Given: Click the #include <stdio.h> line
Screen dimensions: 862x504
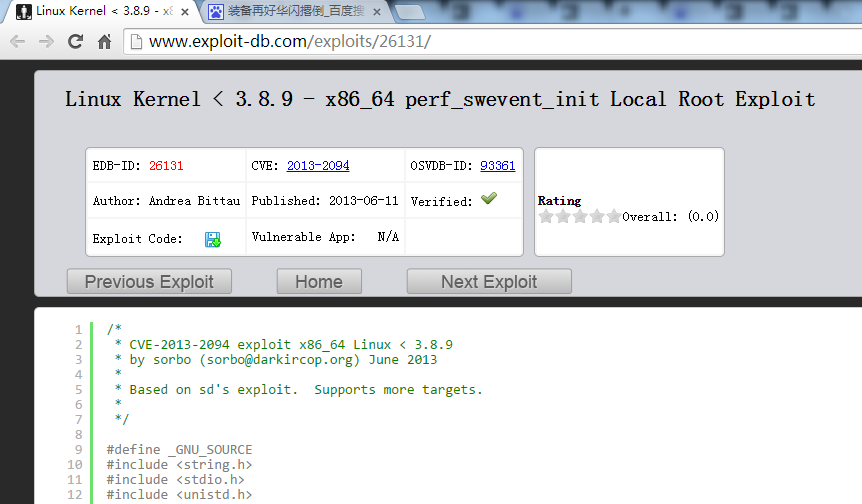Looking at the screenshot, I should click(x=175, y=480).
